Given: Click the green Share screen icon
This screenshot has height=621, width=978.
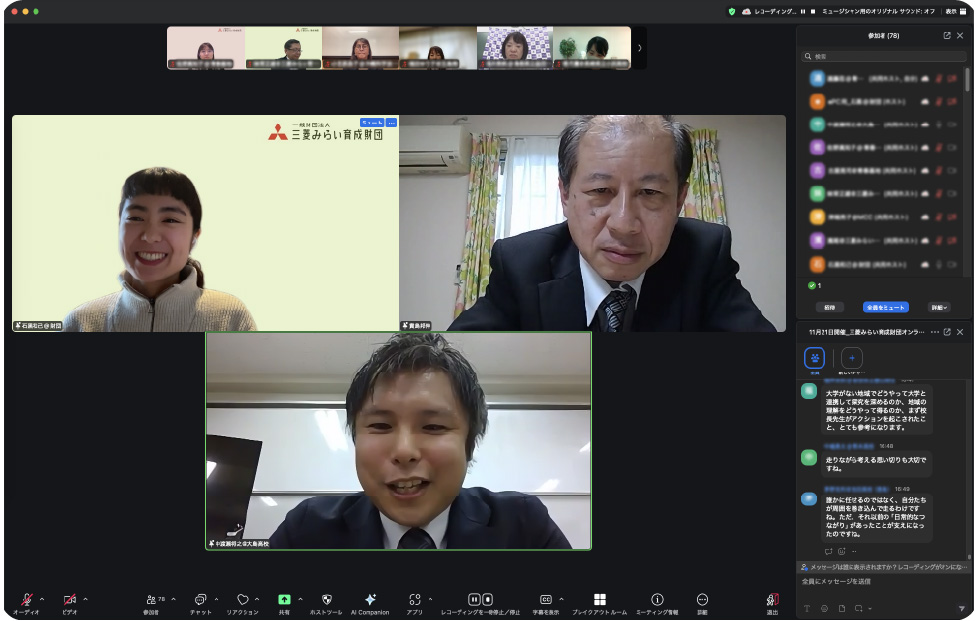Looking at the screenshot, I should (284, 600).
